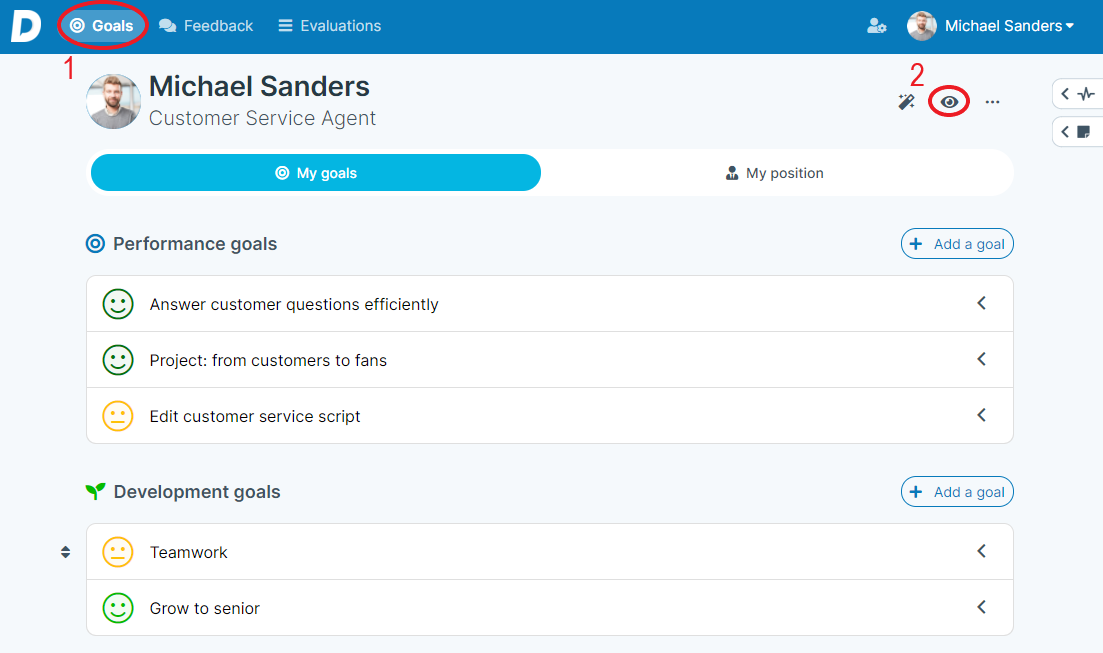Expand the Edit customer service script chevron
The width and height of the screenshot is (1103, 653).
click(981, 415)
